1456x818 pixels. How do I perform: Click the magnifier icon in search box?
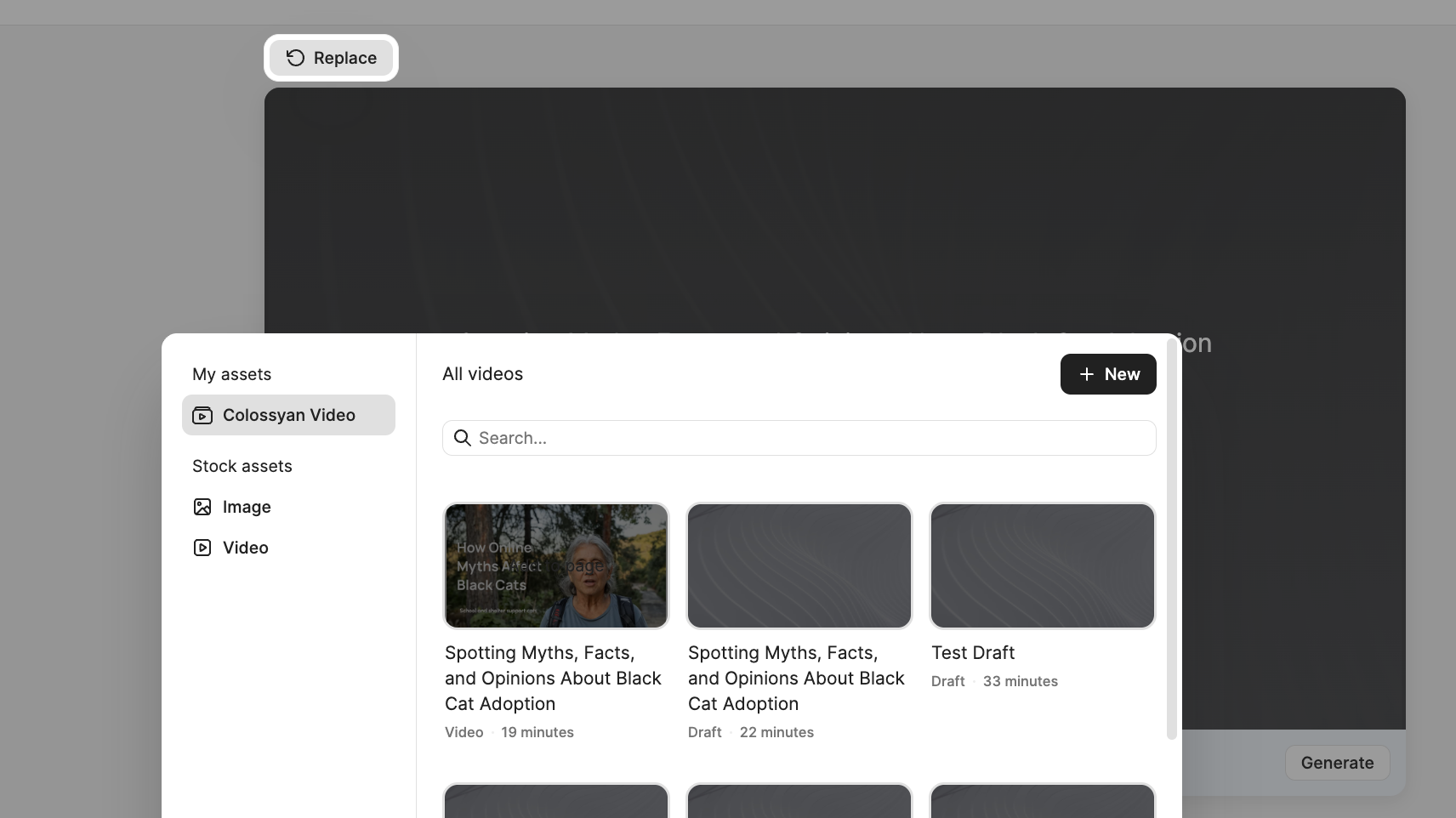(463, 438)
